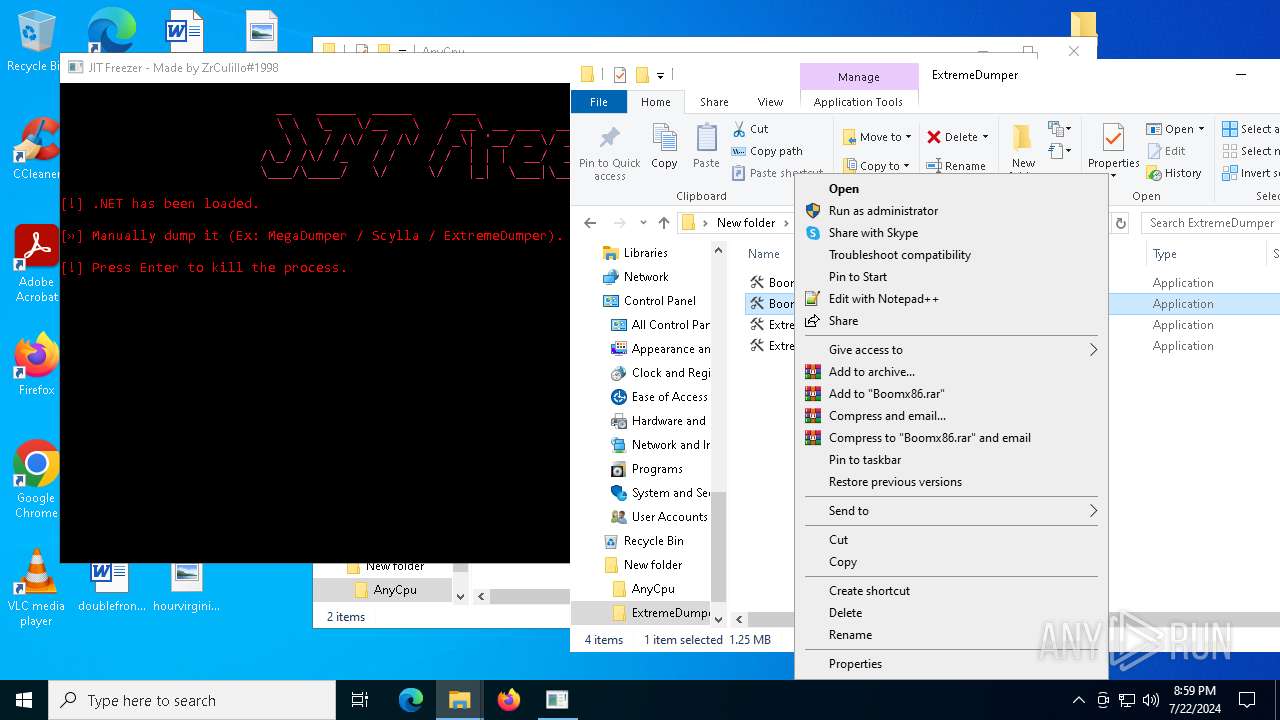Screen dimensions: 1280x720
Task: Open VLC media player desktop icon
Action: pyautogui.click(x=36, y=588)
